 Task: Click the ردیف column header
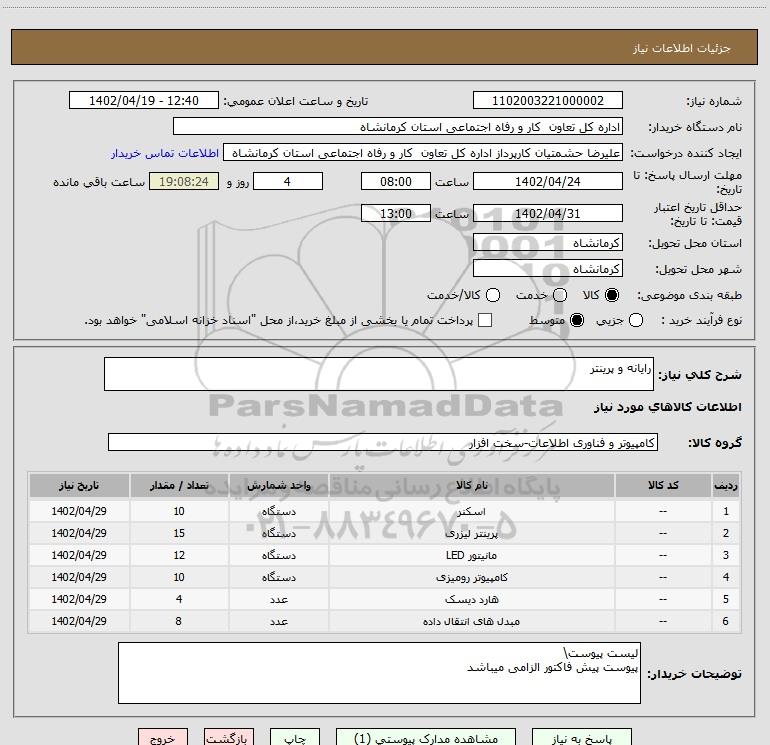click(726, 485)
